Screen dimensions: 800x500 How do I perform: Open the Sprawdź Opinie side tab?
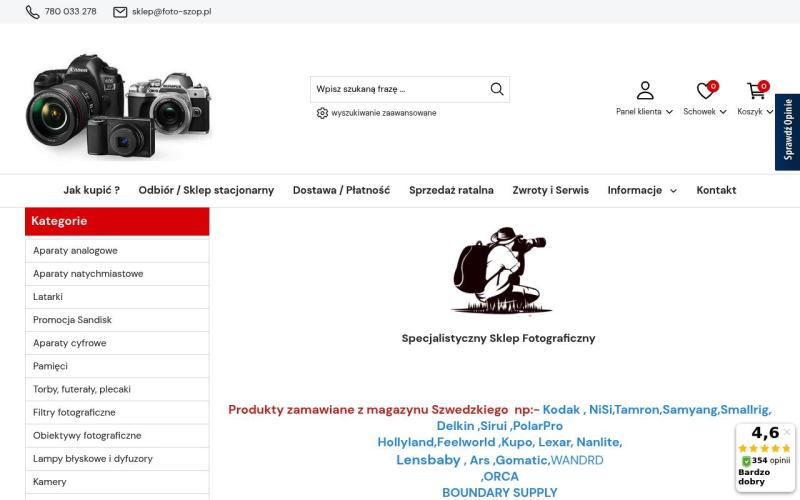coord(788,132)
